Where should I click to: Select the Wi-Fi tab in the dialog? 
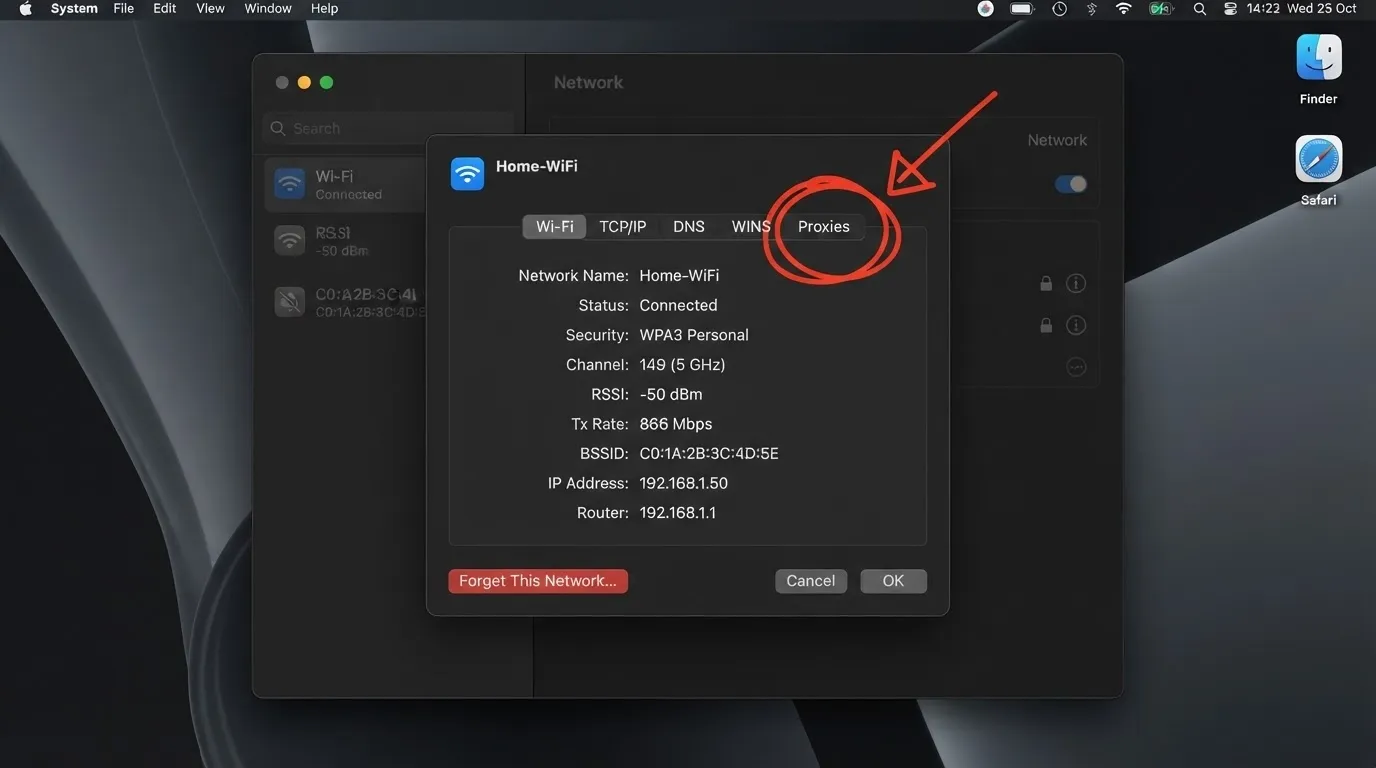(555, 227)
